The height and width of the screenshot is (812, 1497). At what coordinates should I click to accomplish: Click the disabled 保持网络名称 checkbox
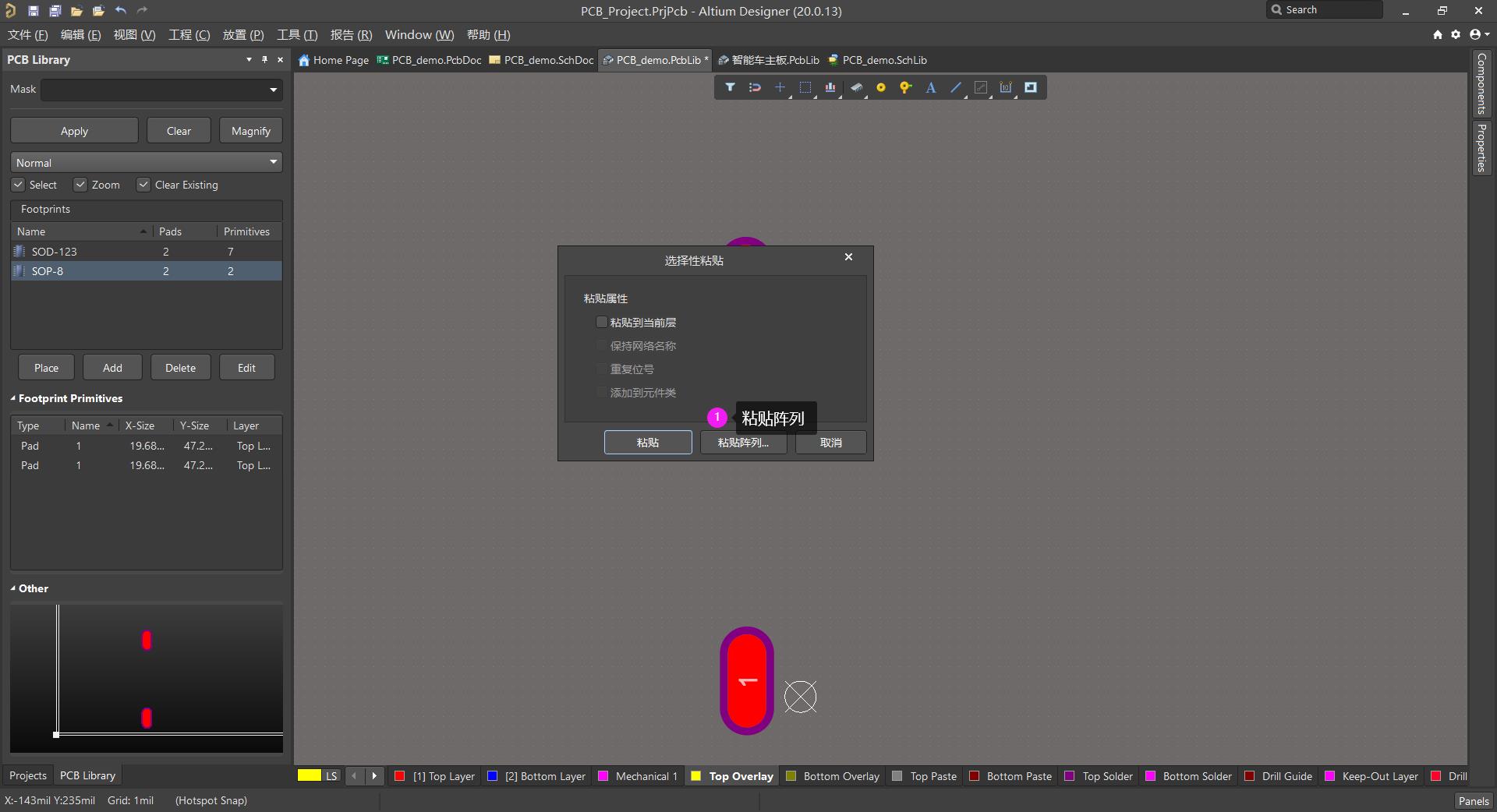[x=602, y=345]
